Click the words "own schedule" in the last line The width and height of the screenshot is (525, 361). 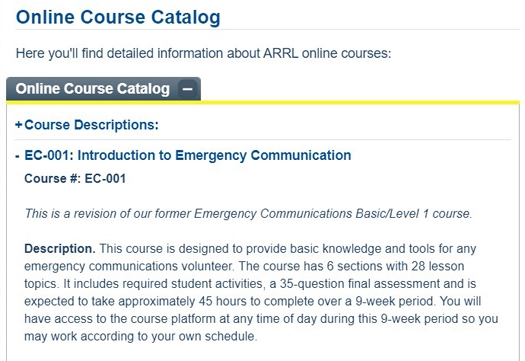(x=217, y=336)
